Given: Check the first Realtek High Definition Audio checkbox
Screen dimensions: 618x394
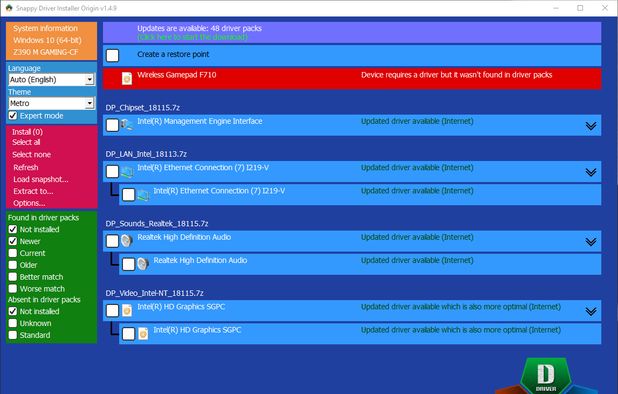Looking at the screenshot, I should click(x=112, y=241).
